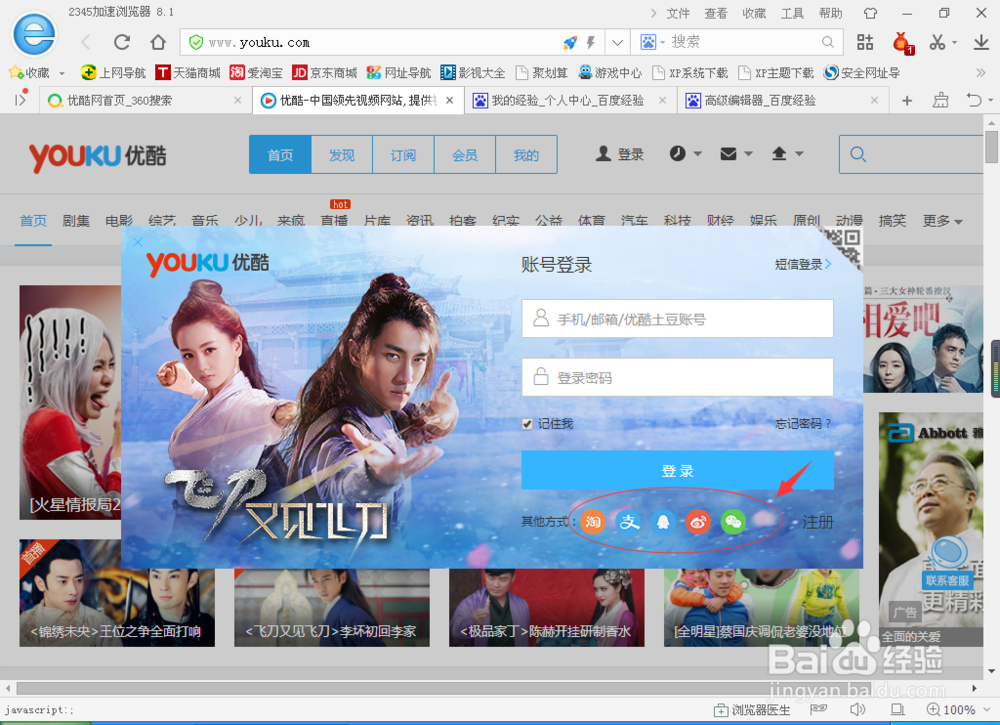Viewport: 1000px width, 725px height.
Task: Open the 极品家丁 video thumbnail
Action: tap(547, 608)
